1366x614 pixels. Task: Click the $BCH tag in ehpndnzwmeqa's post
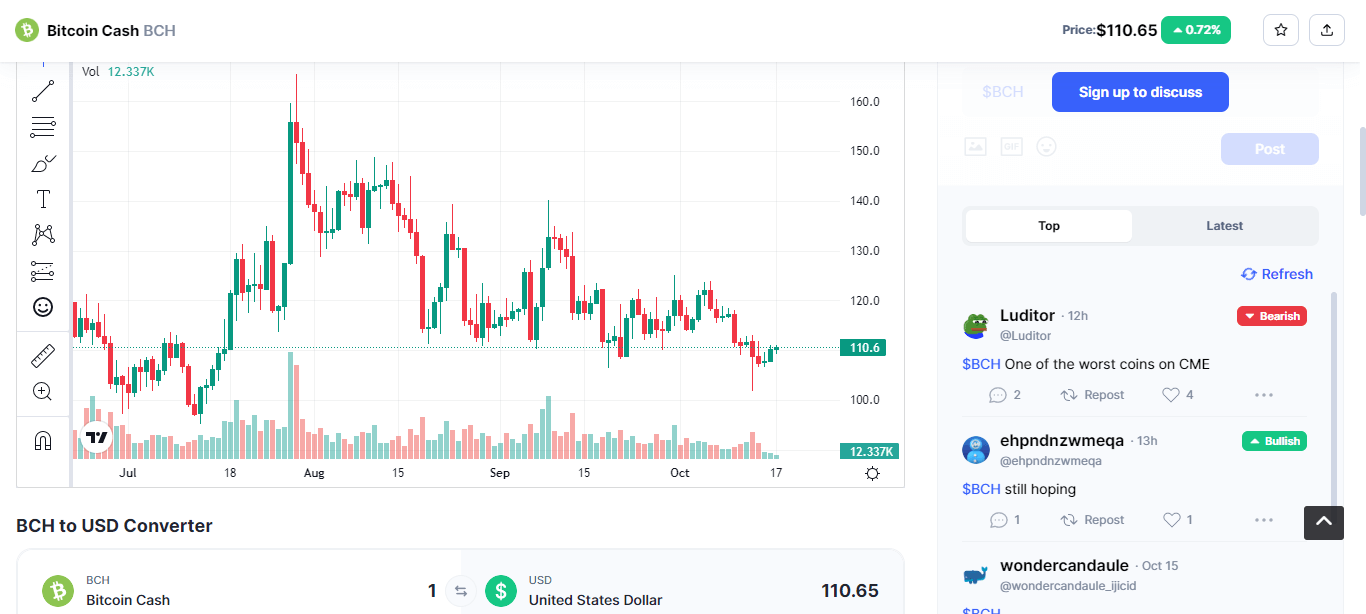click(x=981, y=489)
